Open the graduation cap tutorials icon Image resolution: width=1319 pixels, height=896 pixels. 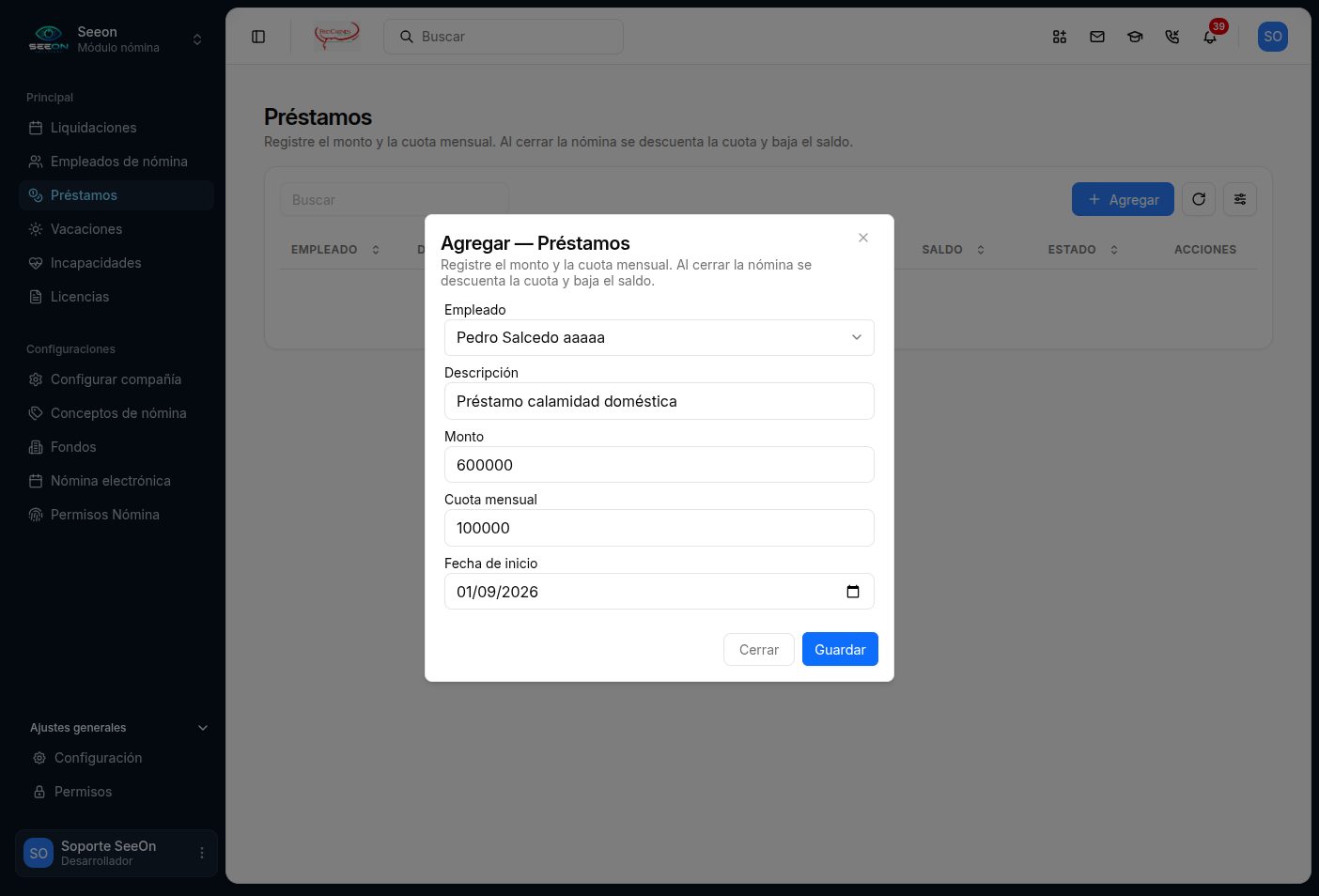[1135, 37]
